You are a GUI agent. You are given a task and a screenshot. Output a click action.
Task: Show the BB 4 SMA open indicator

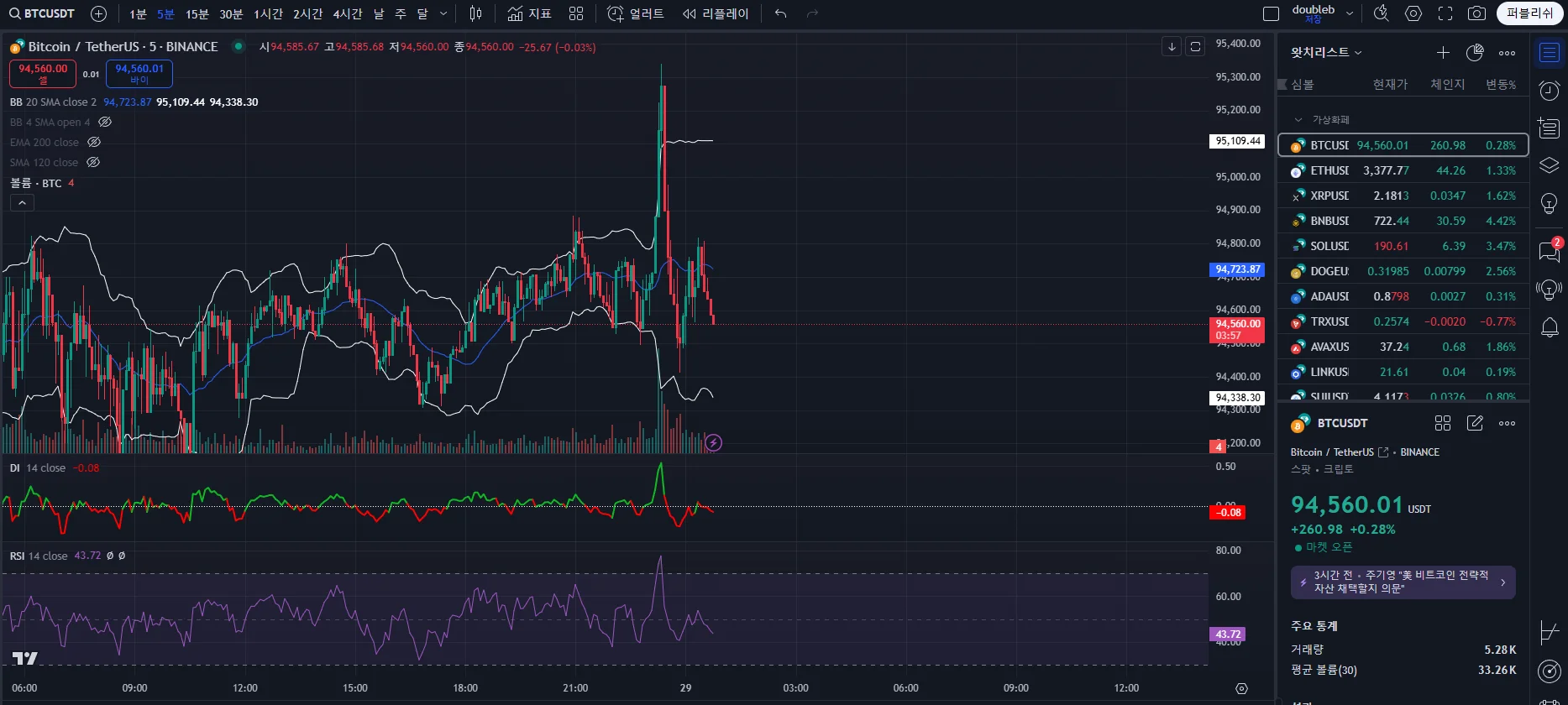105,123
